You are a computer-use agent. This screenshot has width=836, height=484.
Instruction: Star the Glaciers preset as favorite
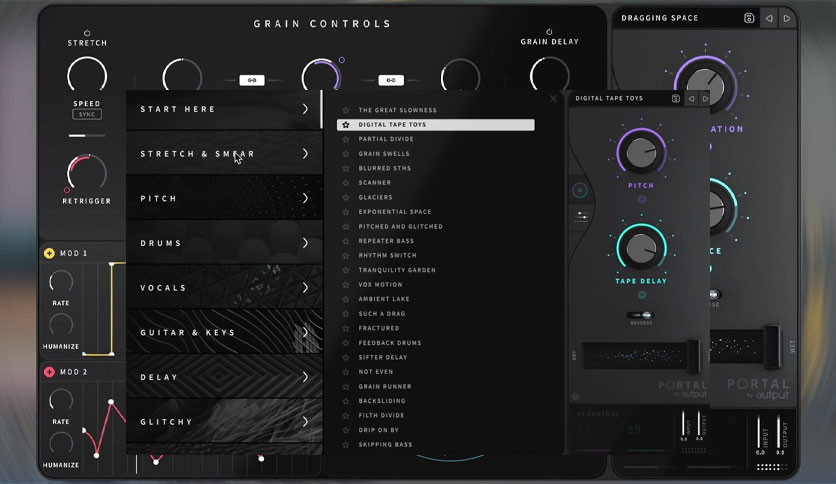[x=346, y=197]
